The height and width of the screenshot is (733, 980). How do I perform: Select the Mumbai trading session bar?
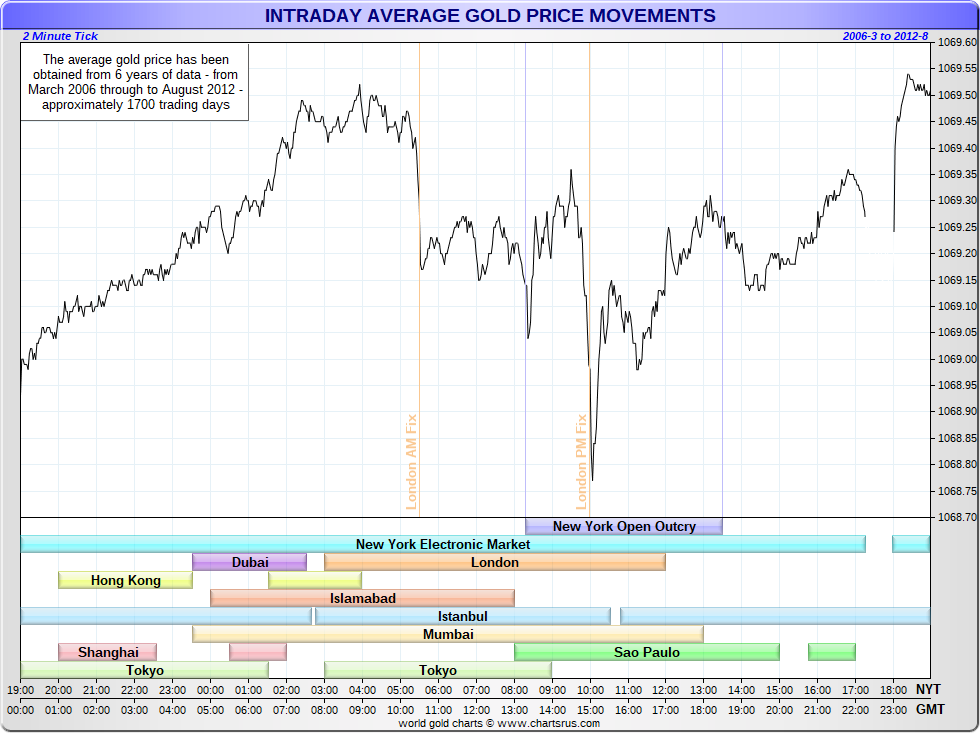[x=448, y=634]
